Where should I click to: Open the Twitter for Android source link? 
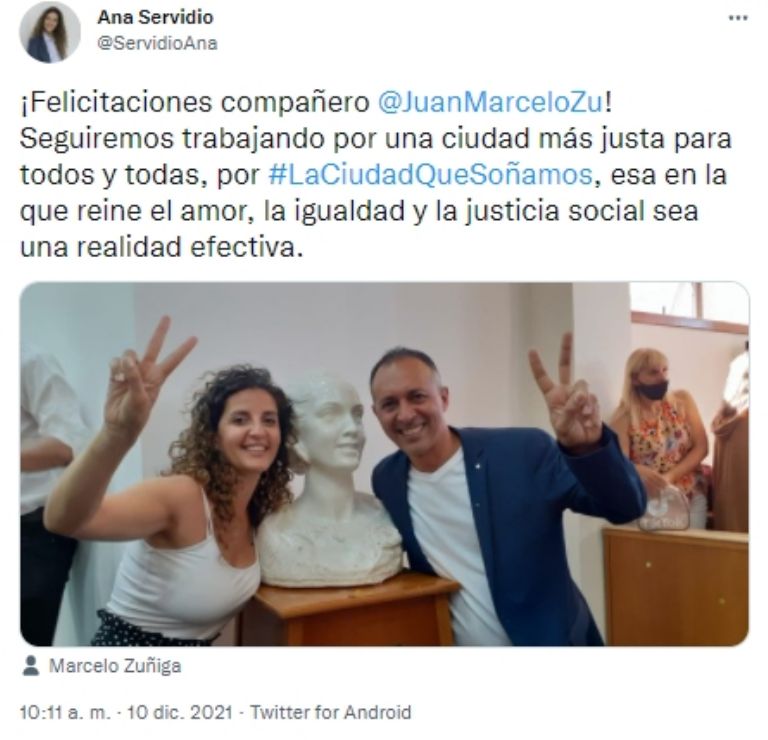click(x=331, y=712)
